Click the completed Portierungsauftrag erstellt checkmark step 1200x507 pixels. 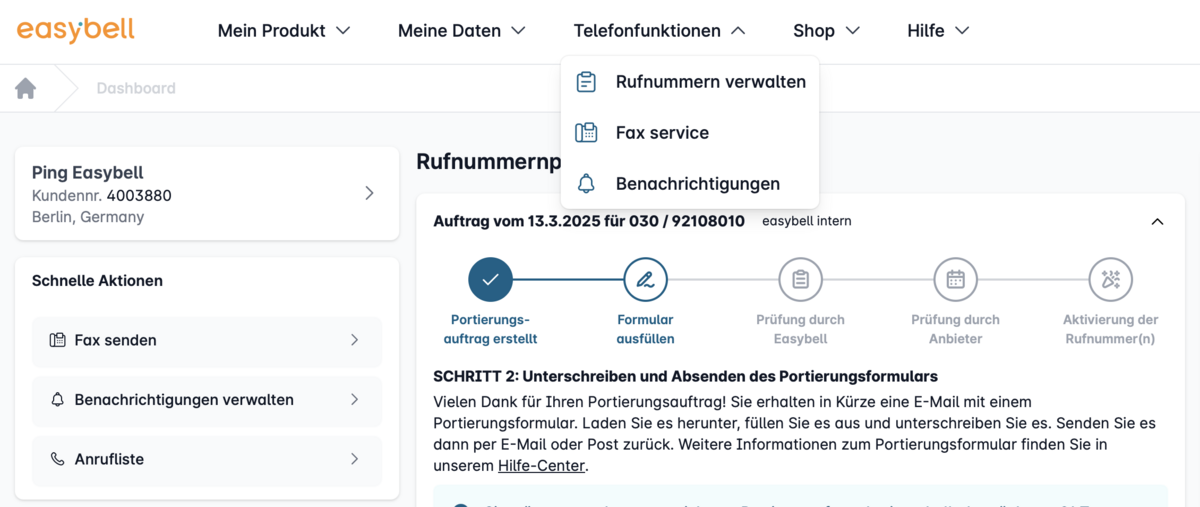(x=490, y=280)
